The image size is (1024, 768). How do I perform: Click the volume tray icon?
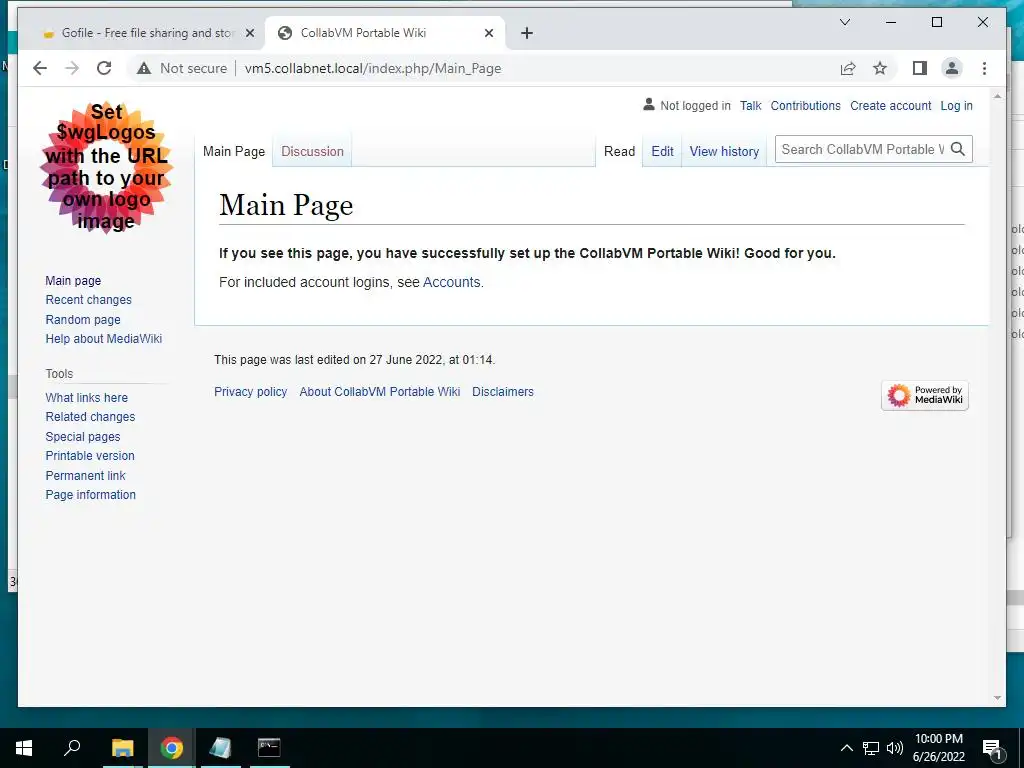click(x=895, y=748)
